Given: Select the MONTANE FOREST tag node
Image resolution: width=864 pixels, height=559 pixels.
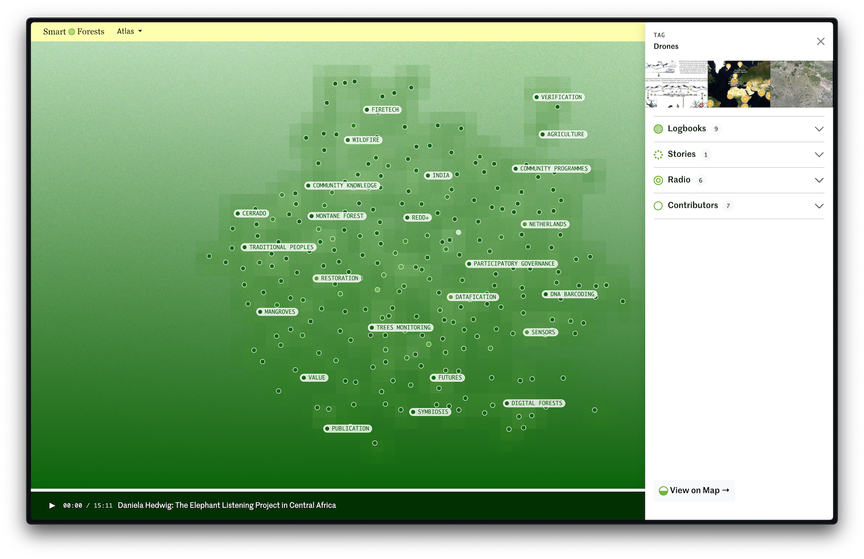Looking at the screenshot, I should [337, 216].
